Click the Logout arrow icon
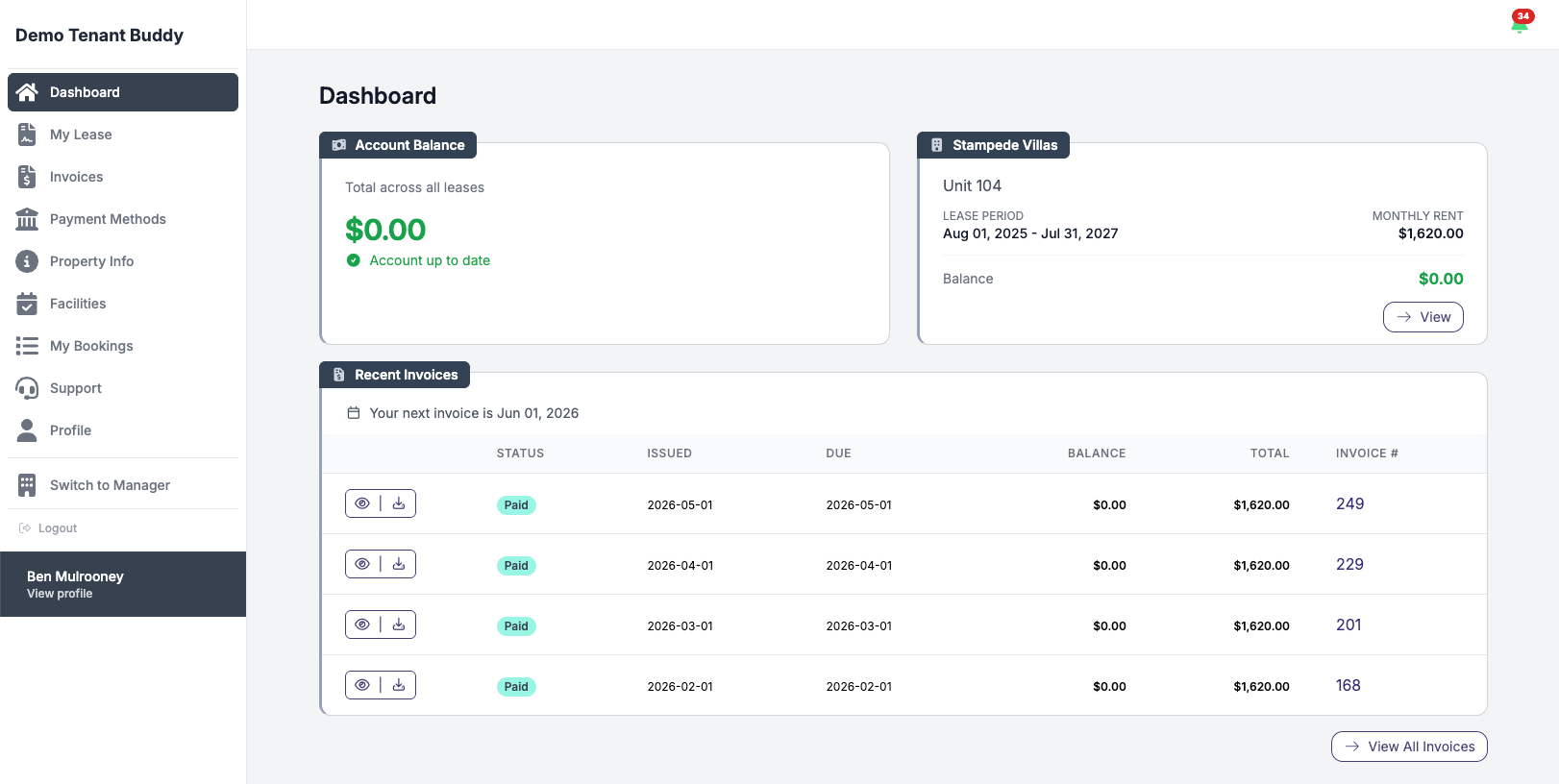 (25, 528)
